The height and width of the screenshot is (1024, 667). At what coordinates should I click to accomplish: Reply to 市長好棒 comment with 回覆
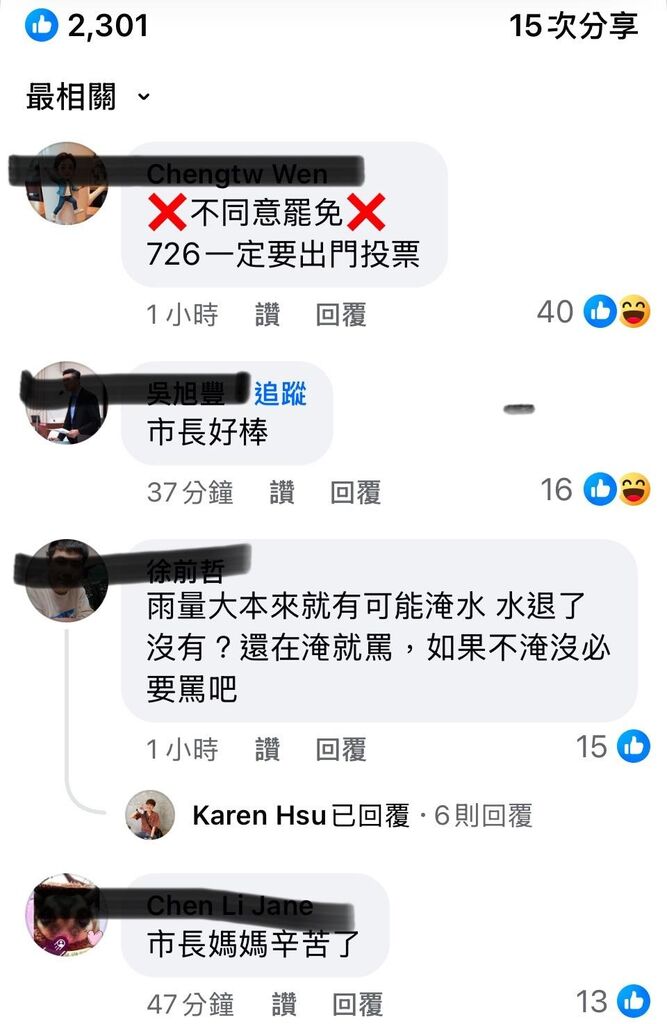pyautogui.click(x=355, y=492)
